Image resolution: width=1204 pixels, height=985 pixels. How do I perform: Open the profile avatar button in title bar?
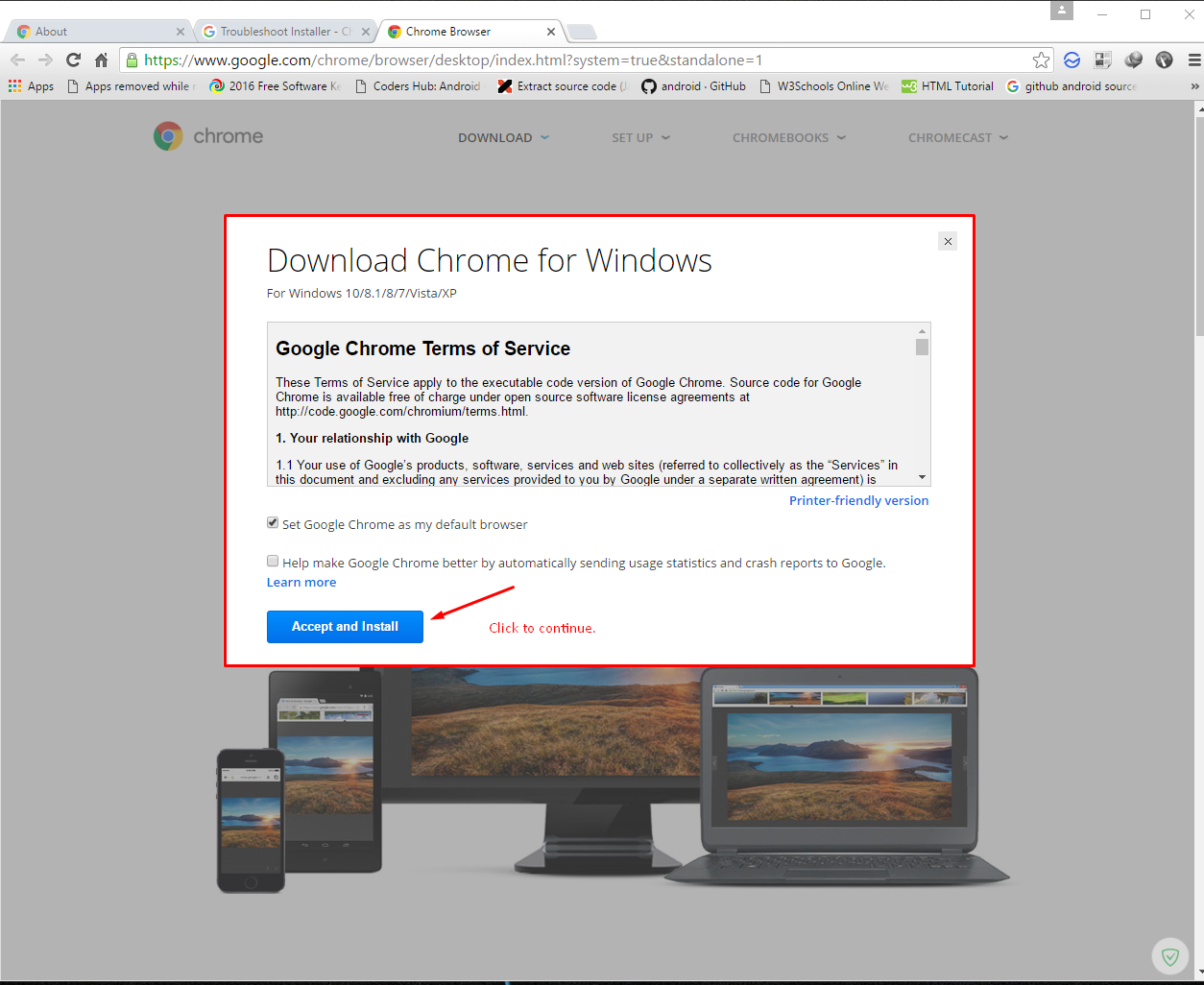1061,11
